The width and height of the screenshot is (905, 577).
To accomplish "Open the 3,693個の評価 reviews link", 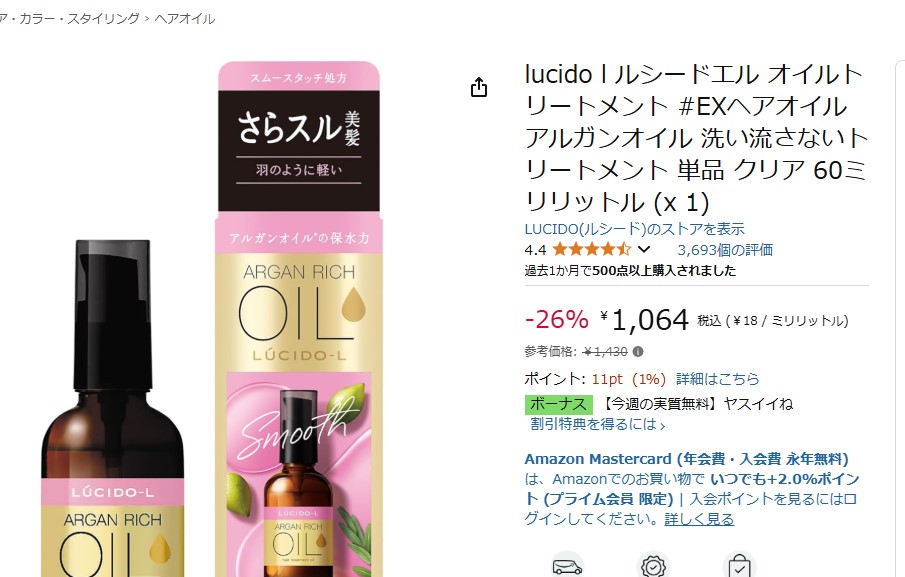I will (x=725, y=249).
